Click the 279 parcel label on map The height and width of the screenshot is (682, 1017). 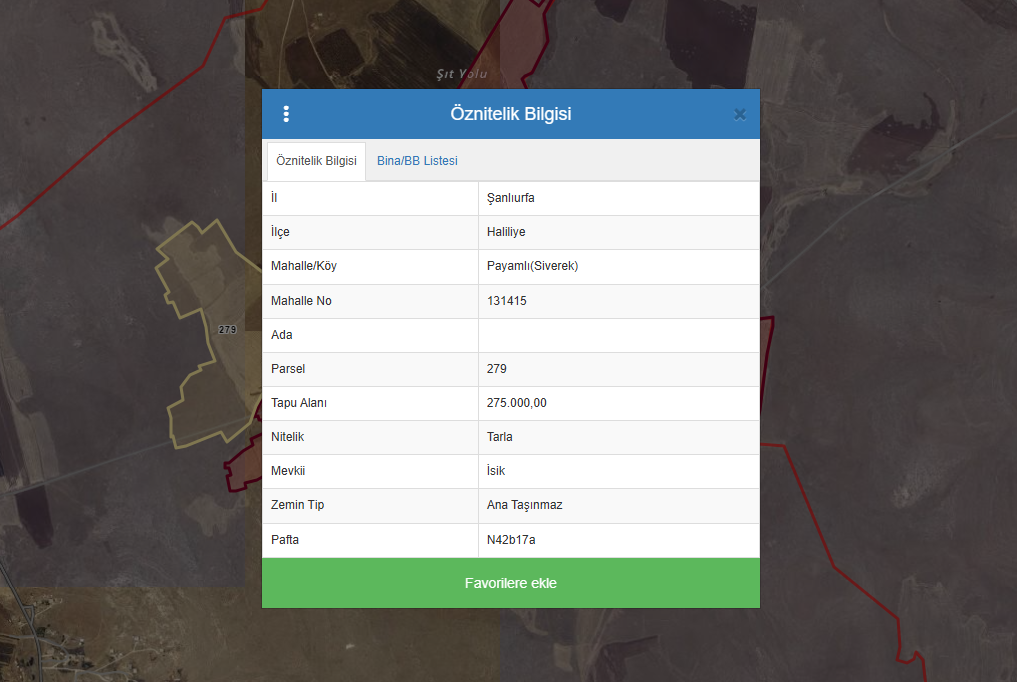click(x=227, y=329)
